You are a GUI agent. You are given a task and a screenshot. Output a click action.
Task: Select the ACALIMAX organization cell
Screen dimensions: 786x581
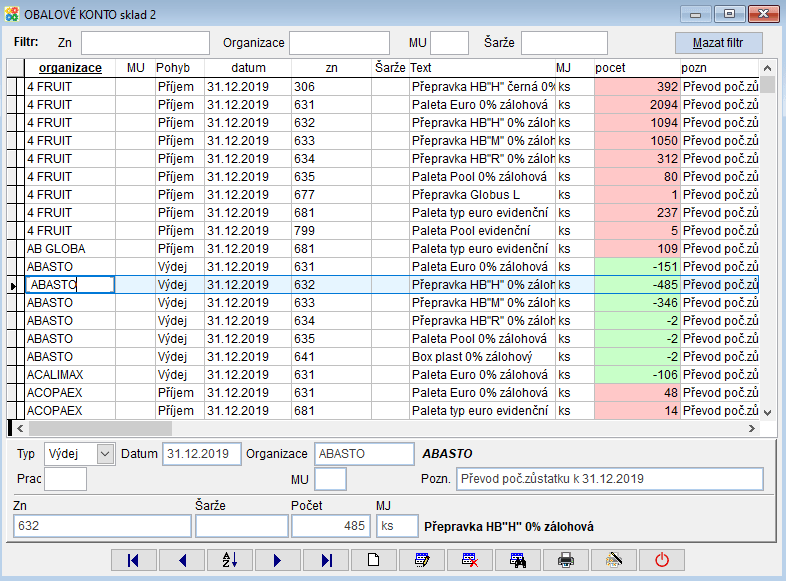(x=70, y=375)
